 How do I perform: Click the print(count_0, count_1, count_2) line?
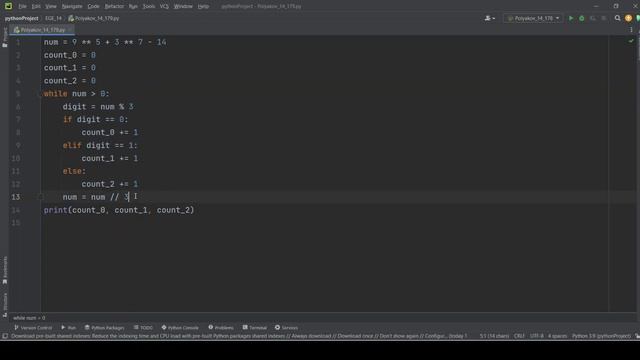point(119,210)
